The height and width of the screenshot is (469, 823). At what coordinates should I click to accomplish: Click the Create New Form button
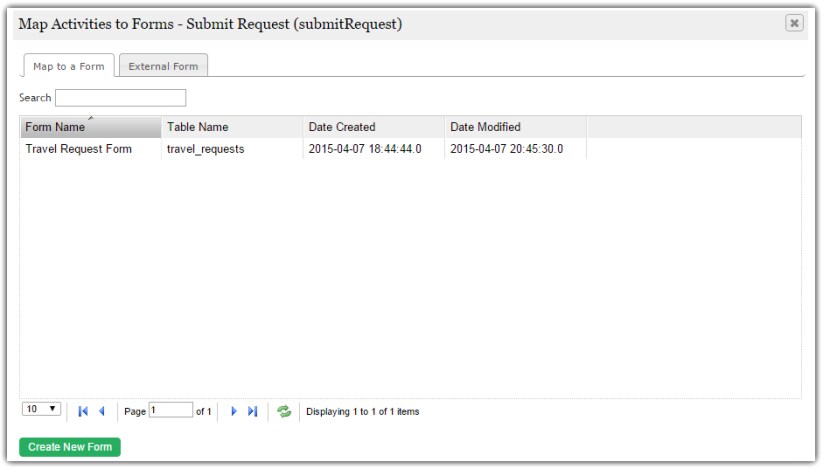click(70, 447)
